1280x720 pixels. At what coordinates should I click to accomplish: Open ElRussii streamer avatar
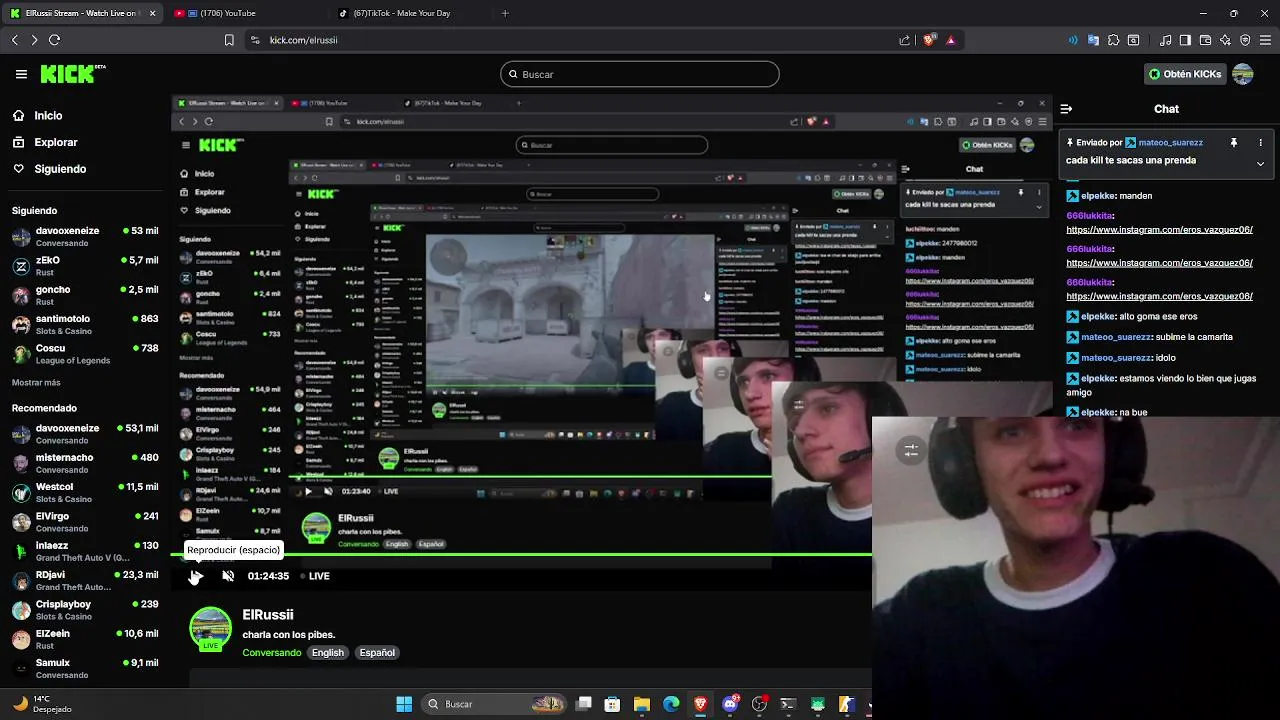(x=211, y=629)
